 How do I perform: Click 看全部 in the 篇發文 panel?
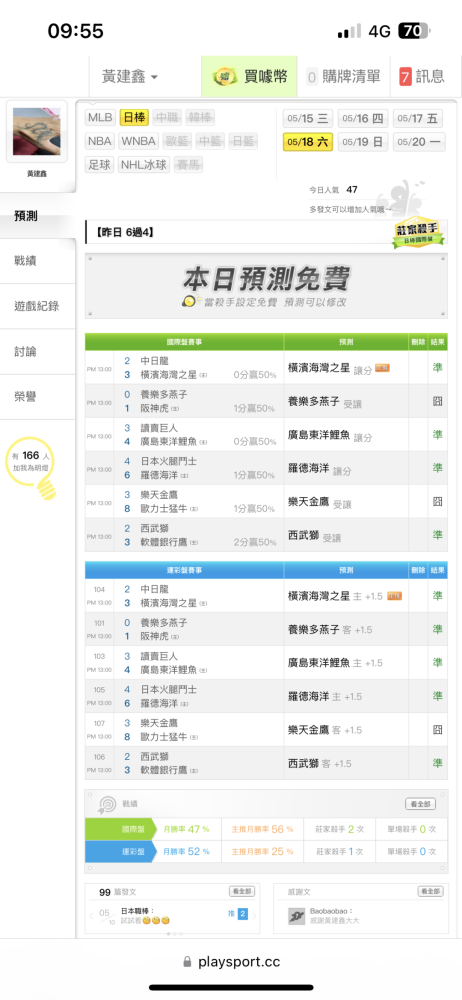tap(242, 892)
